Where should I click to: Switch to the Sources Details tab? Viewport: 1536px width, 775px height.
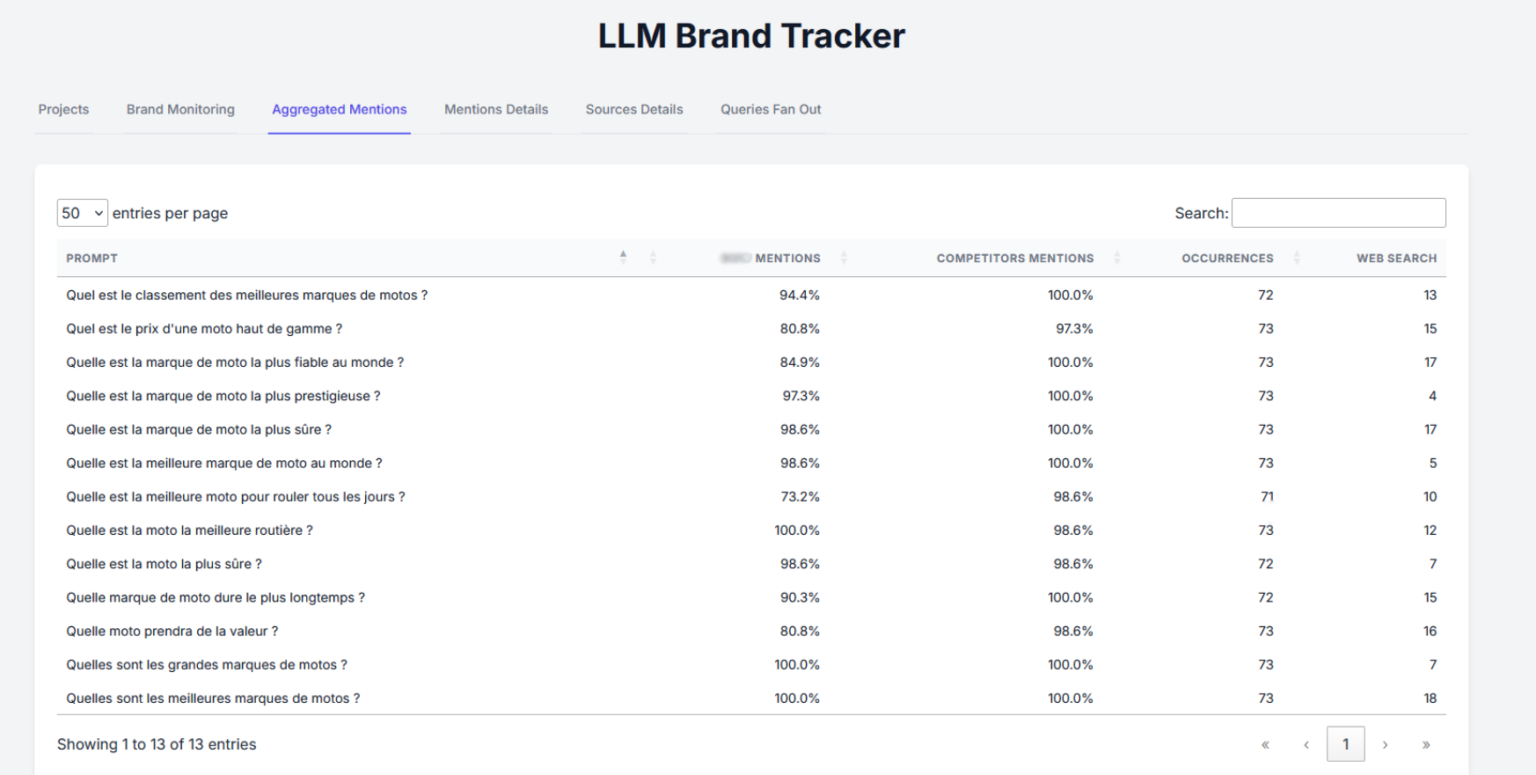pos(634,110)
